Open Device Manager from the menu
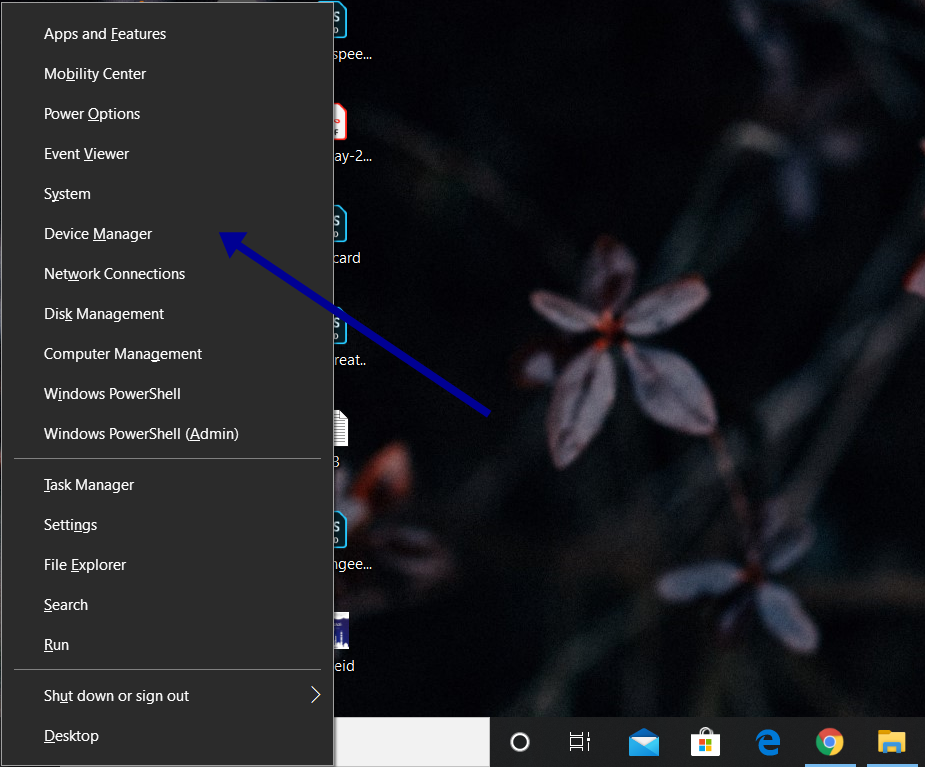This screenshot has width=925, height=767. pyautogui.click(x=97, y=233)
